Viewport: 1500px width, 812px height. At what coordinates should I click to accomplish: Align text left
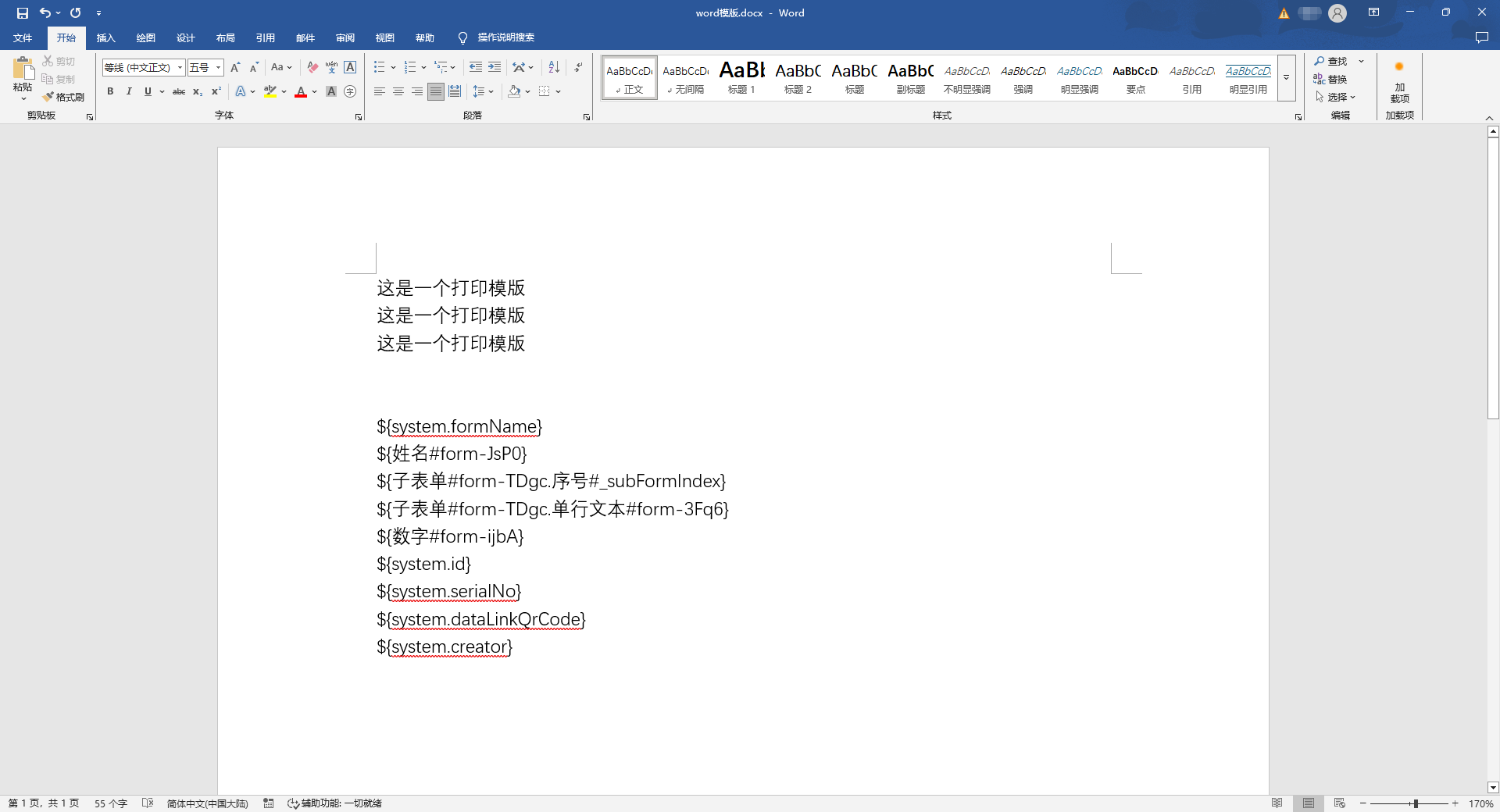pos(380,91)
